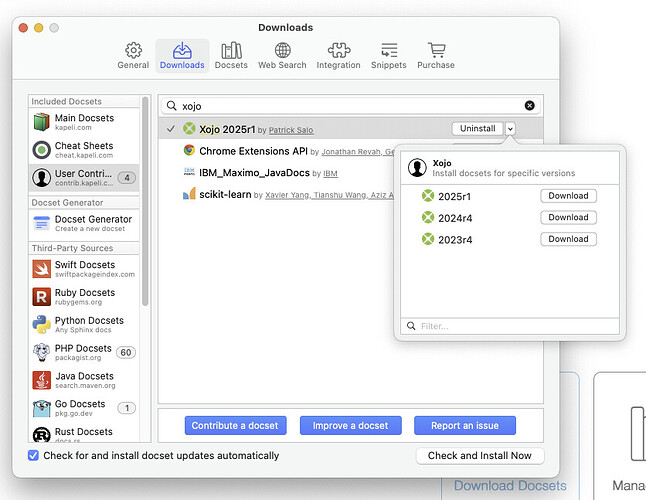646x500 pixels.
Task: Click the xojo search field
Action: point(351,106)
